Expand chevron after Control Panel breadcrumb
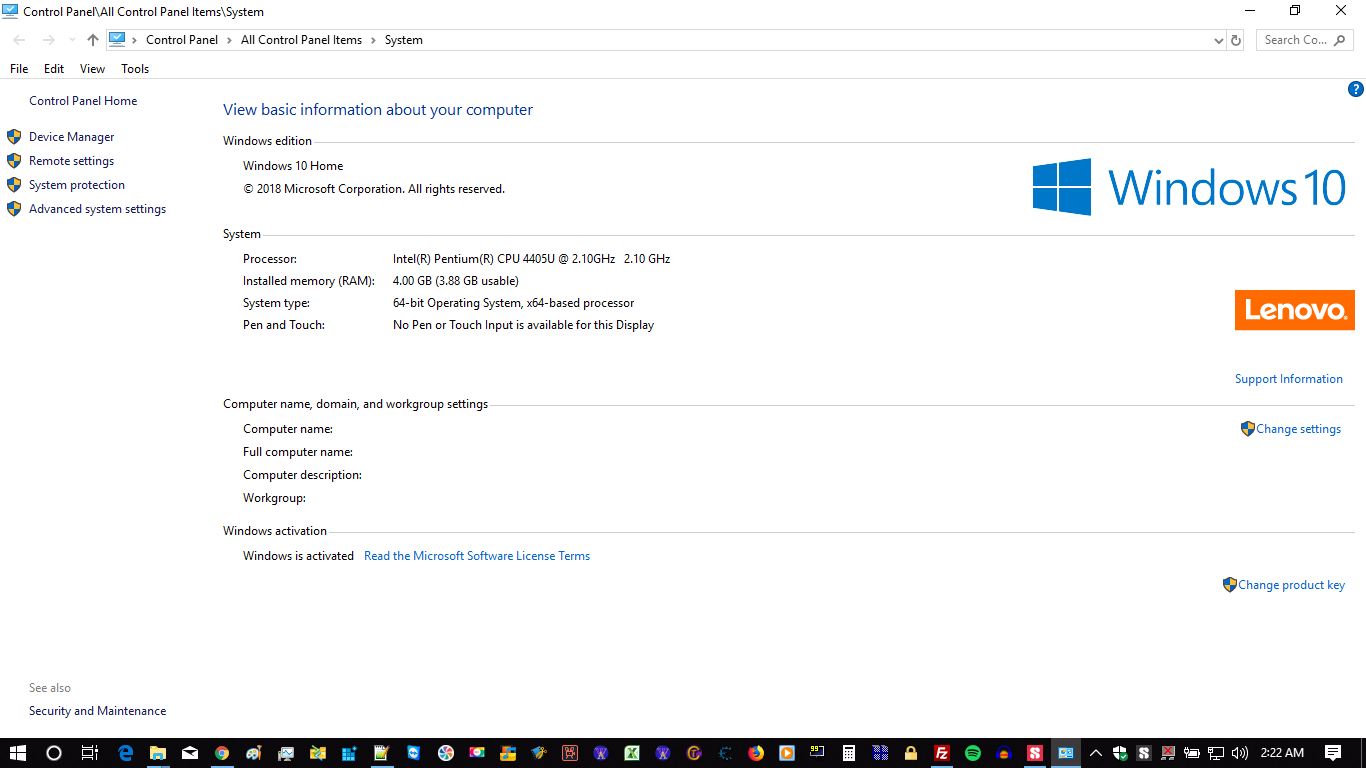Viewport: 1366px width, 768px height. click(x=230, y=40)
